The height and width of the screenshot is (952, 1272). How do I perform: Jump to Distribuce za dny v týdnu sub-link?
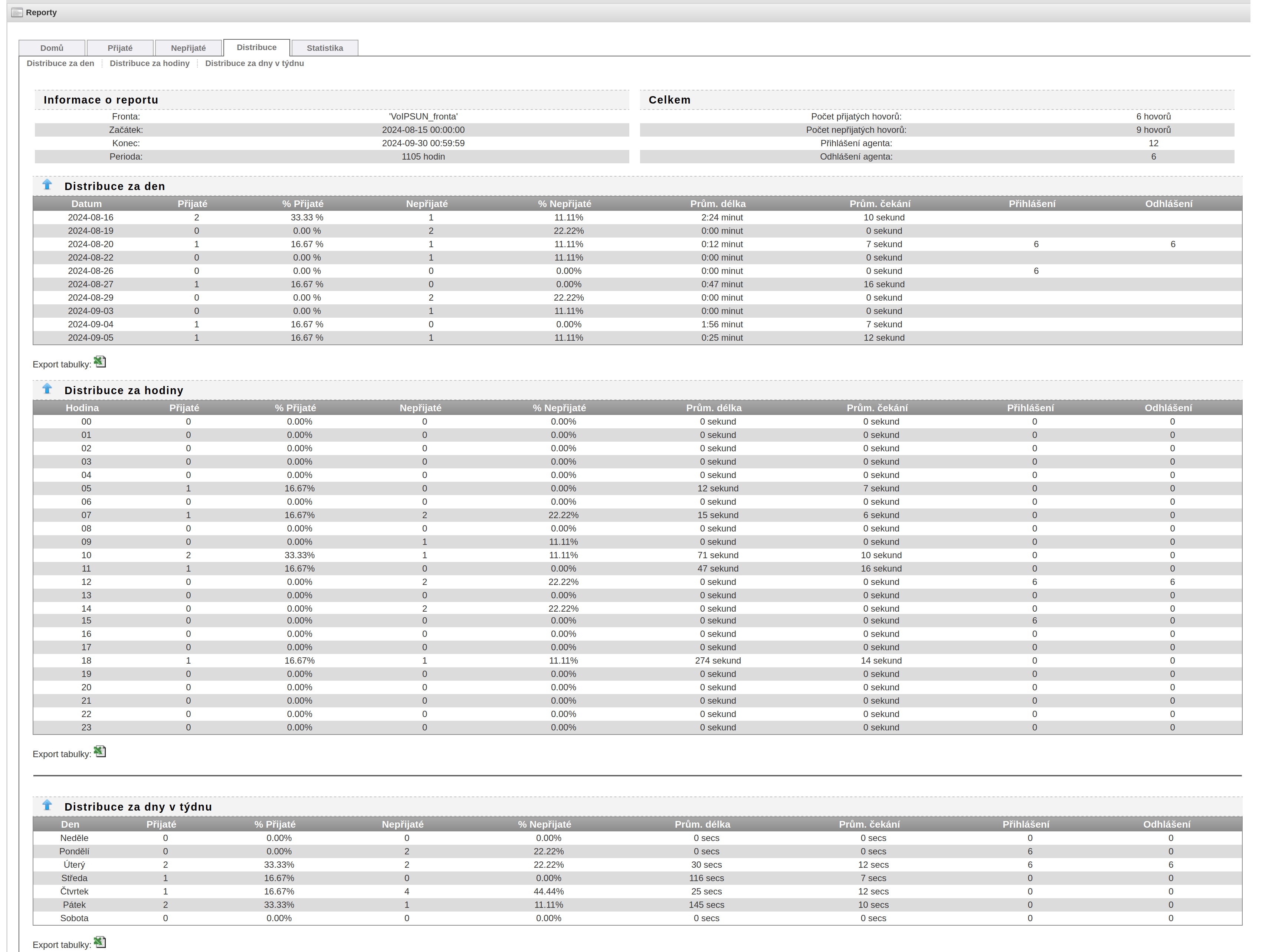pyautogui.click(x=255, y=63)
